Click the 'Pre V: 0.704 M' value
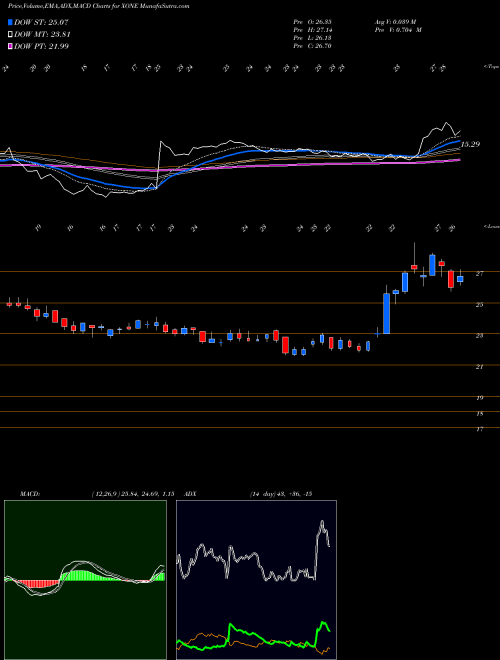Viewport: 500px width, 660px height. pyautogui.click(x=397, y=30)
